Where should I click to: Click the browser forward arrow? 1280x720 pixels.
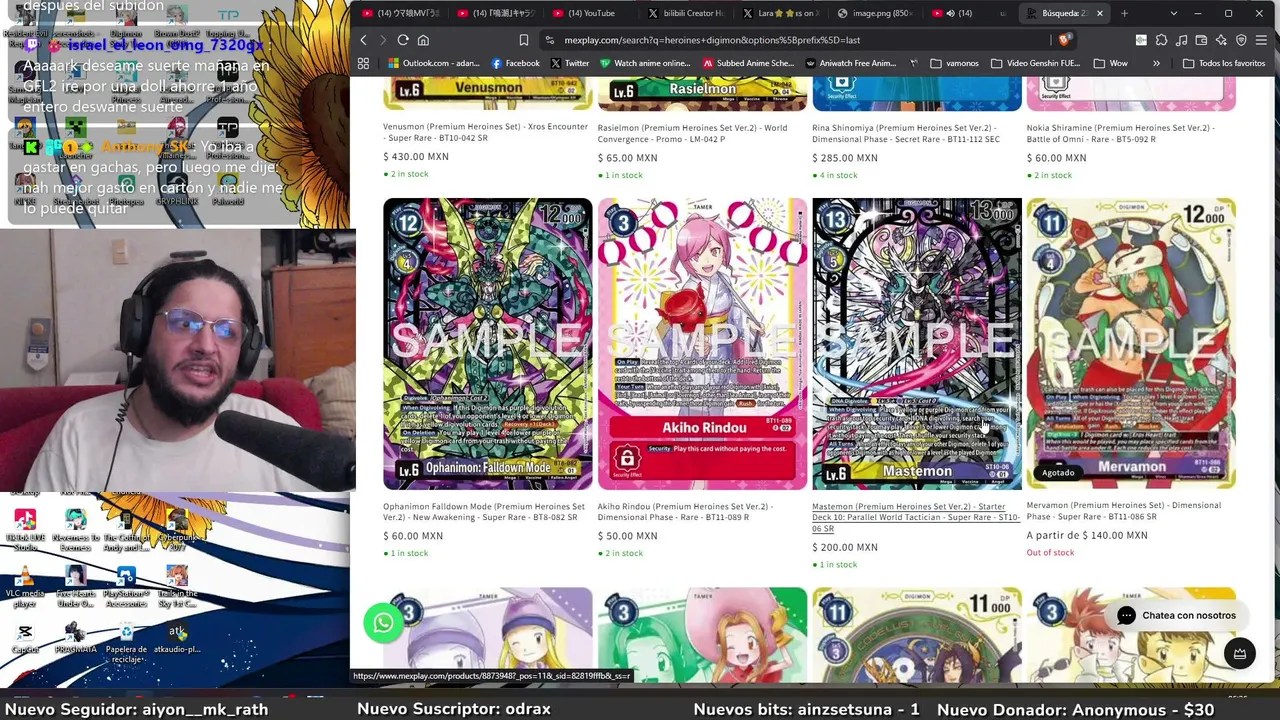(x=383, y=40)
